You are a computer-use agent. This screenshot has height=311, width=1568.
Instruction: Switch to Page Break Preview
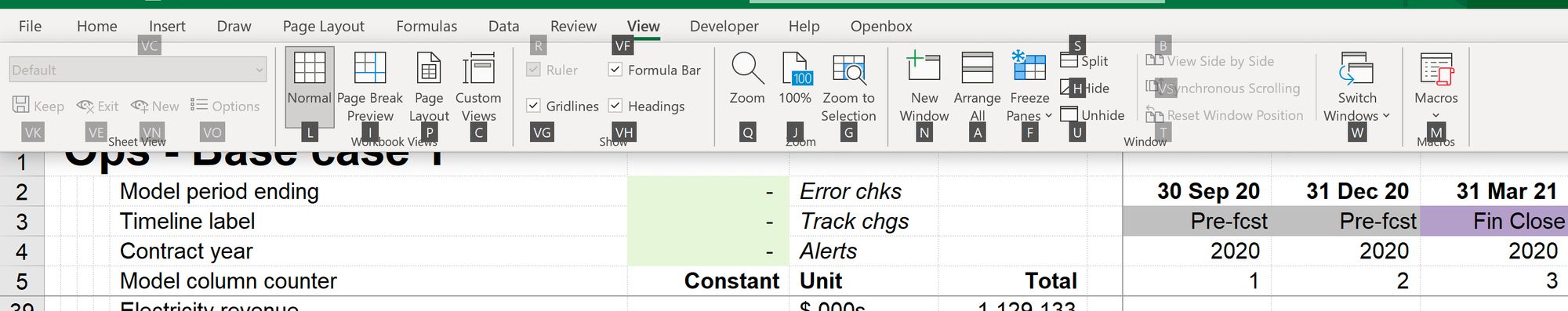pyautogui.click(x=369, y=68)
